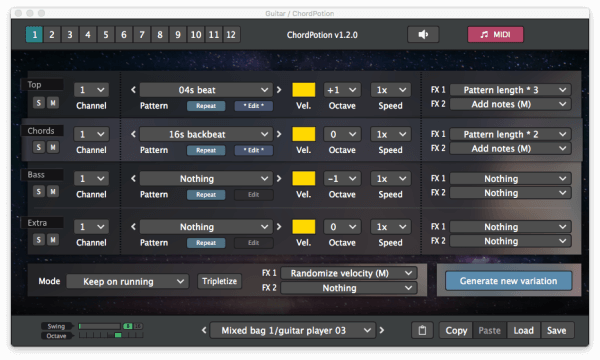Solo the Bass track
This screenshot has height=360, width=600.
pos(39,191)
